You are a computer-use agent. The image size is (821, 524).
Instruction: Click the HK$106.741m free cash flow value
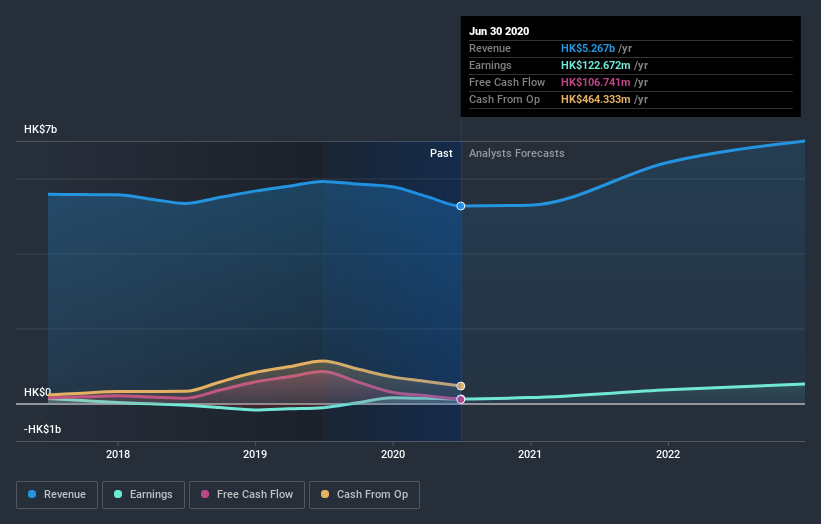[x=595, y=82]
